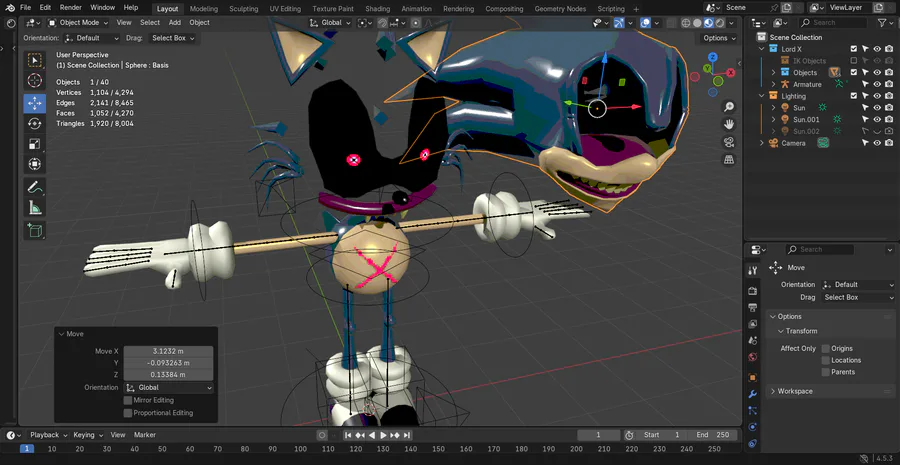Open the Add menu in viewport

[174, 22]
